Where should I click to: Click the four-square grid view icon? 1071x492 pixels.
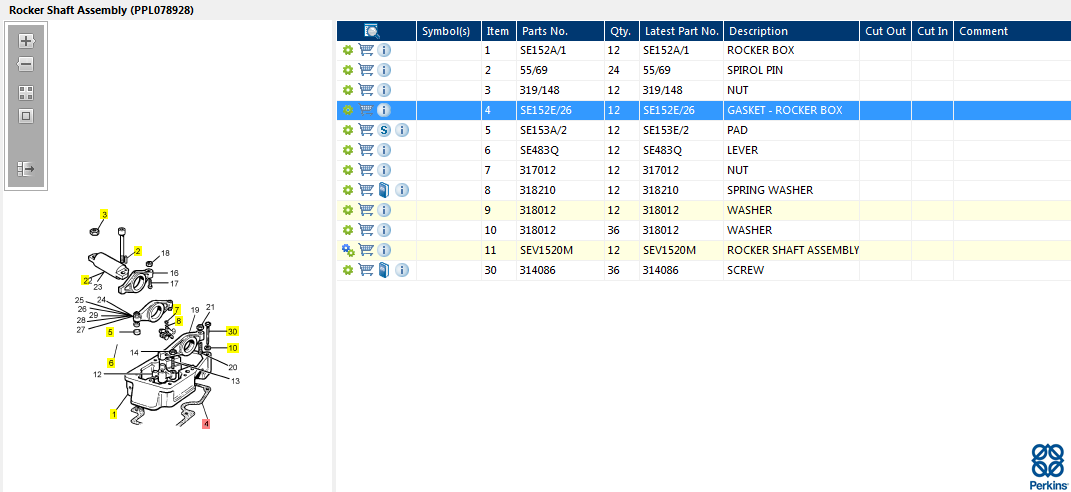tap(26, 92)
